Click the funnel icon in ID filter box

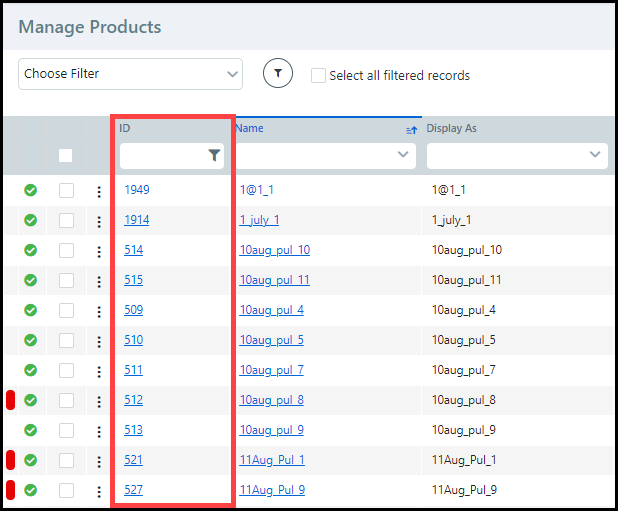214,155
